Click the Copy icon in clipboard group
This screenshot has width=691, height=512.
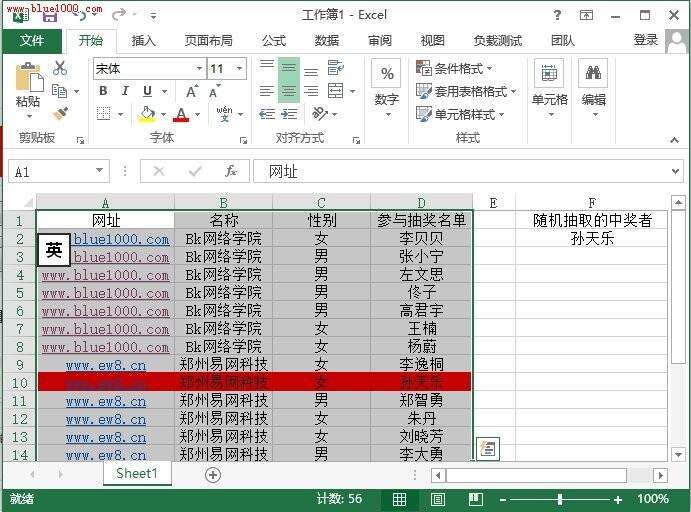click(x=59, y=91)
